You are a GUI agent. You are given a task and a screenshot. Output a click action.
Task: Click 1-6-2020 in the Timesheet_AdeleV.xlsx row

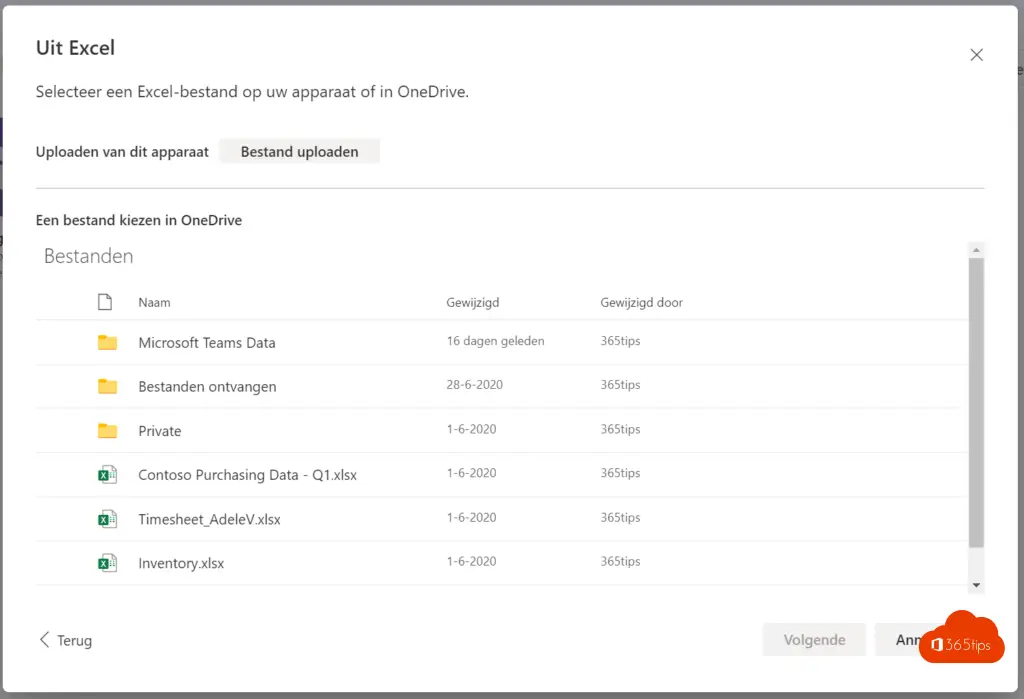click(472, 517)
